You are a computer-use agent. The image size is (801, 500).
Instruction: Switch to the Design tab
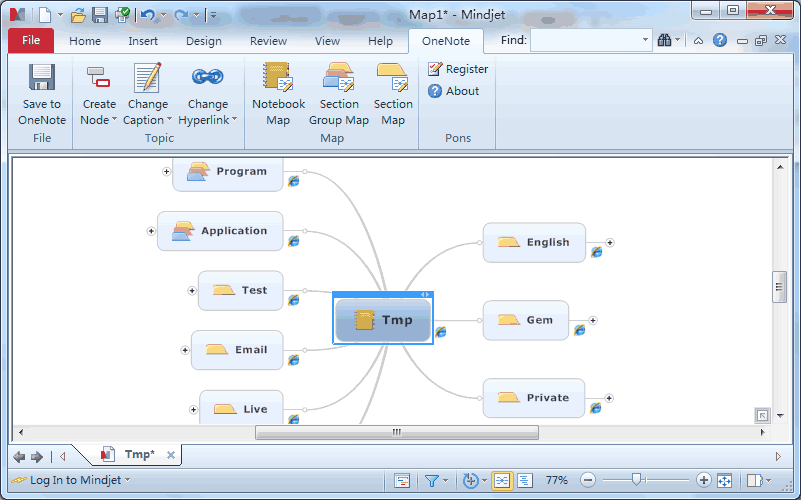click(x=203, y=41)
